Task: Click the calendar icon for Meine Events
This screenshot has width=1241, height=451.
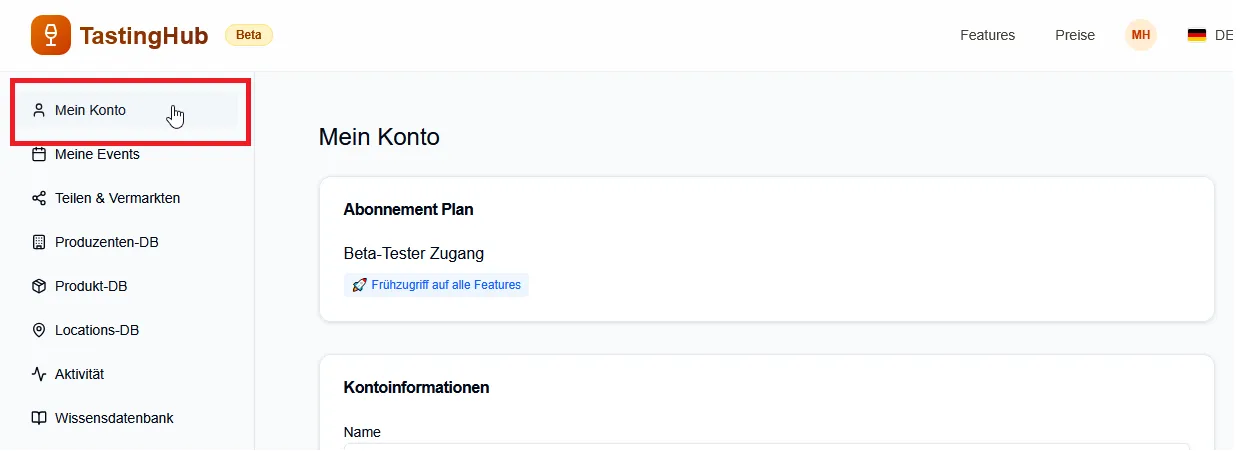Action: 39,154
